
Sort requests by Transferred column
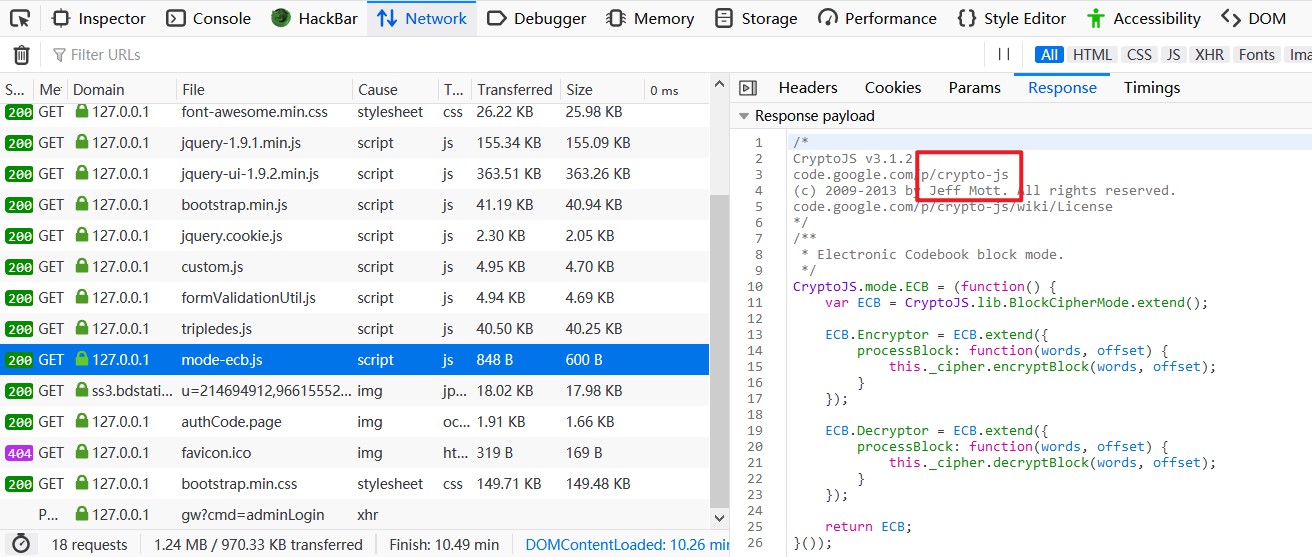[514, 90]
